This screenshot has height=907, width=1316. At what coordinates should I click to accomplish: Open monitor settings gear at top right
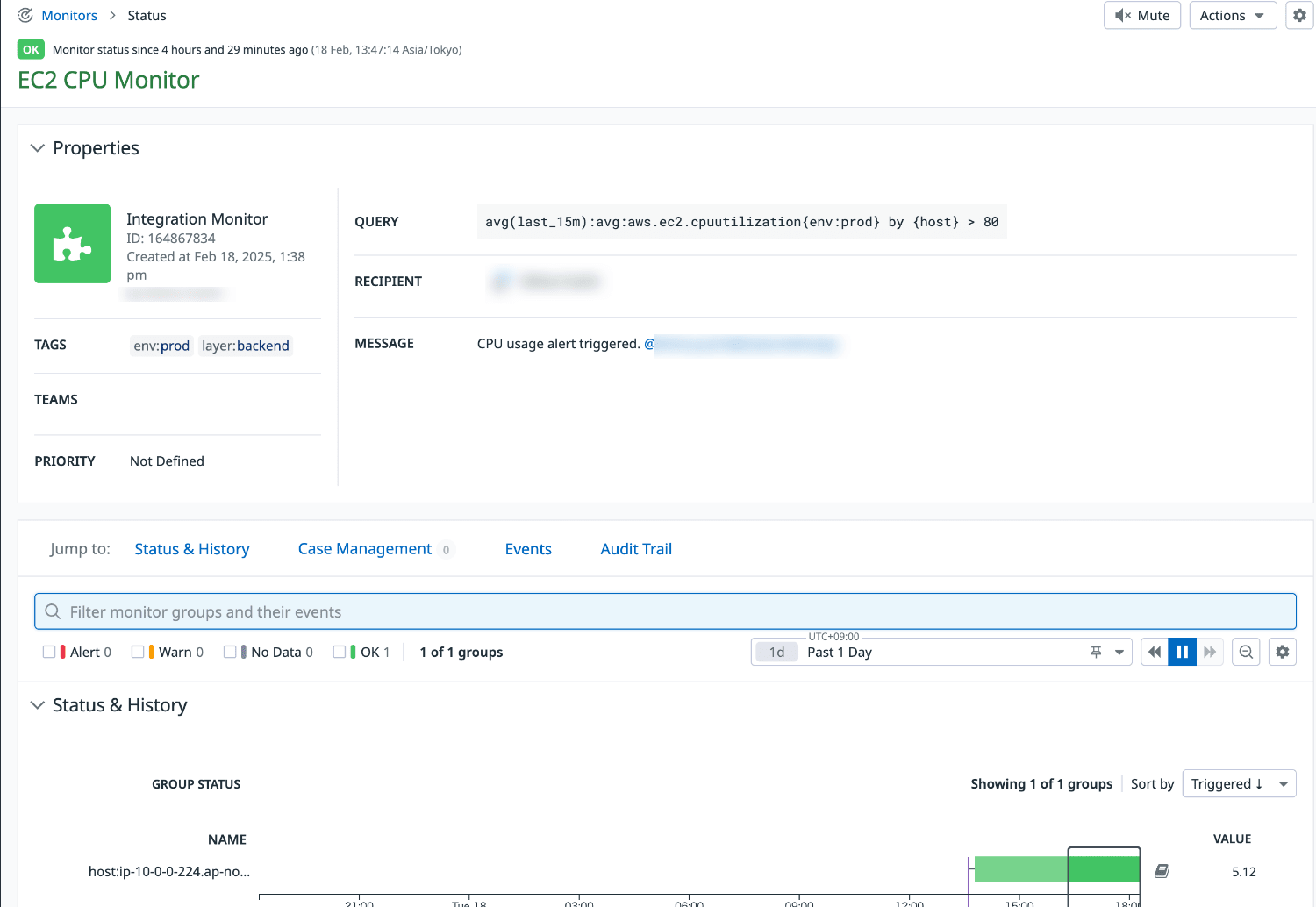(x=1299, y=16)
